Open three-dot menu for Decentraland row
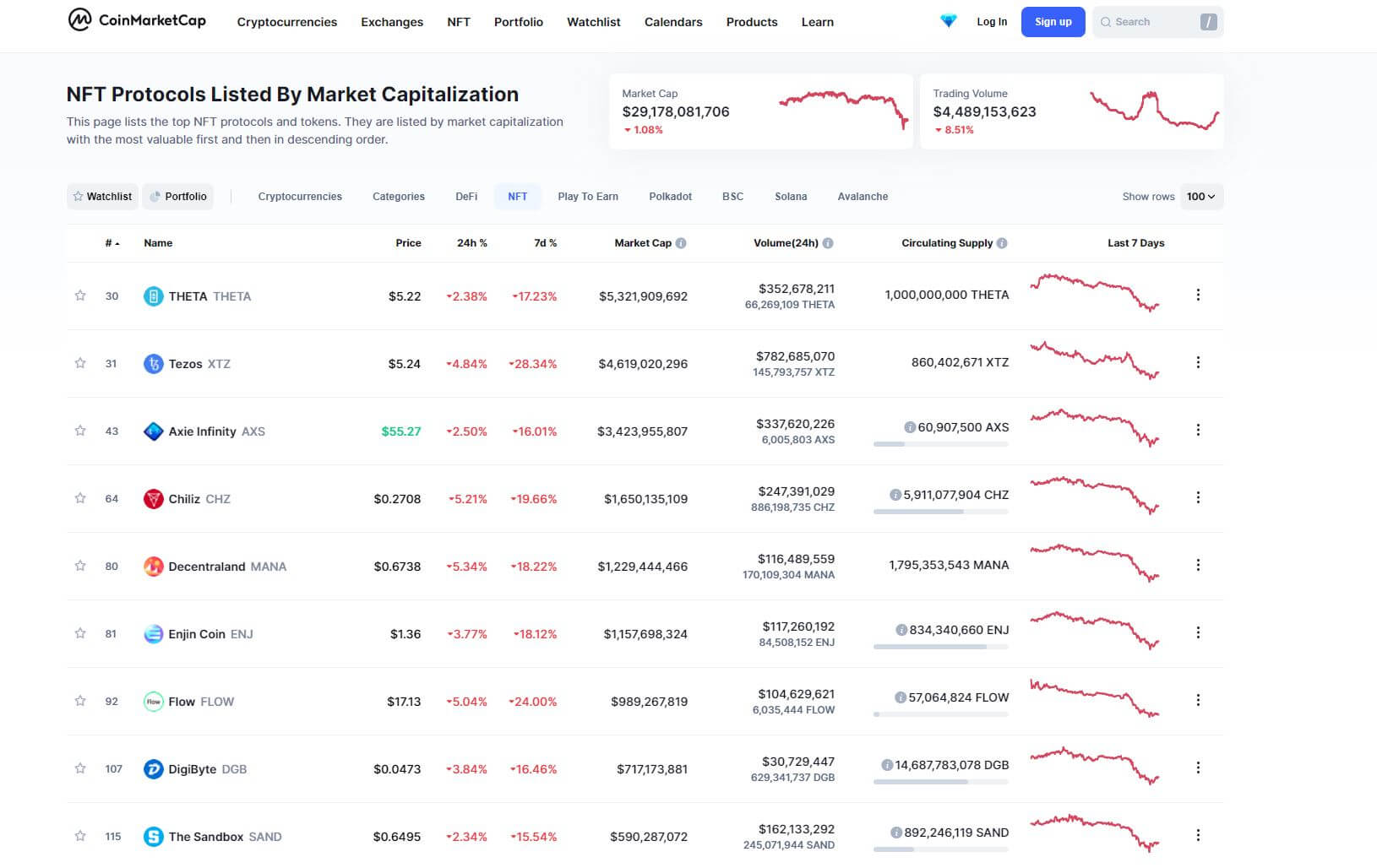1377x868 pixels. [x=1198, y=565]
